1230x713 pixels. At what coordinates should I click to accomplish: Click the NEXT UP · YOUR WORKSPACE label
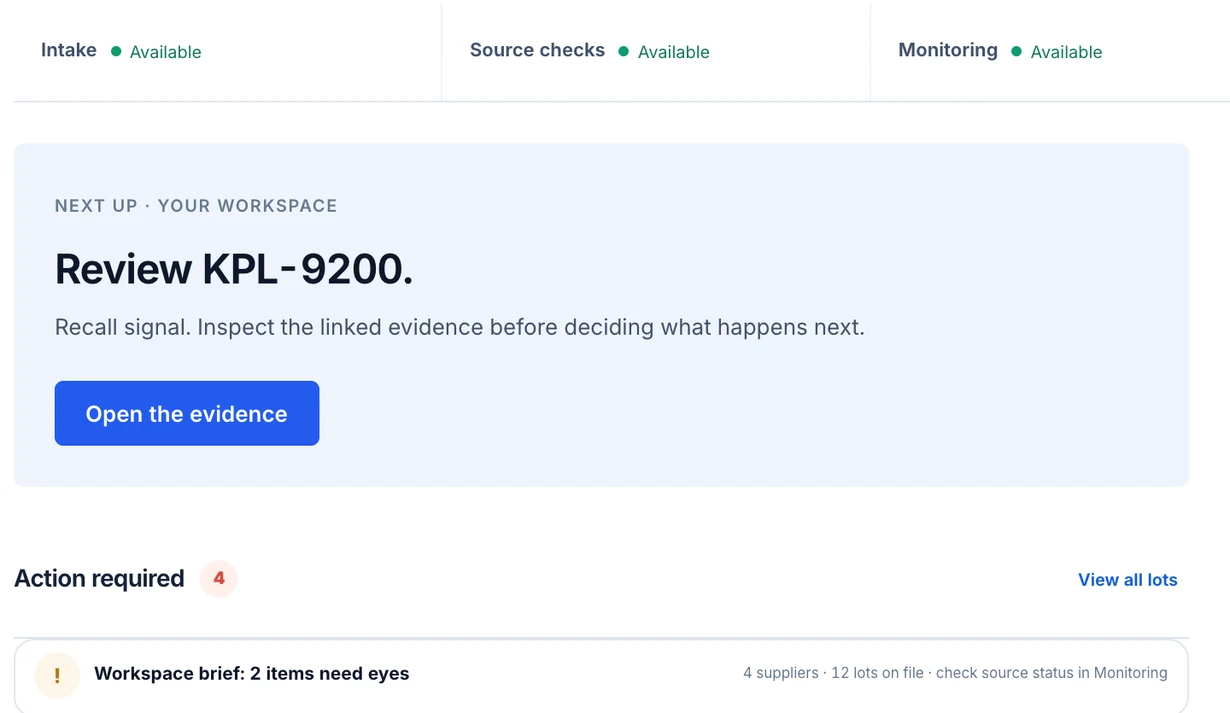point(196,206)
